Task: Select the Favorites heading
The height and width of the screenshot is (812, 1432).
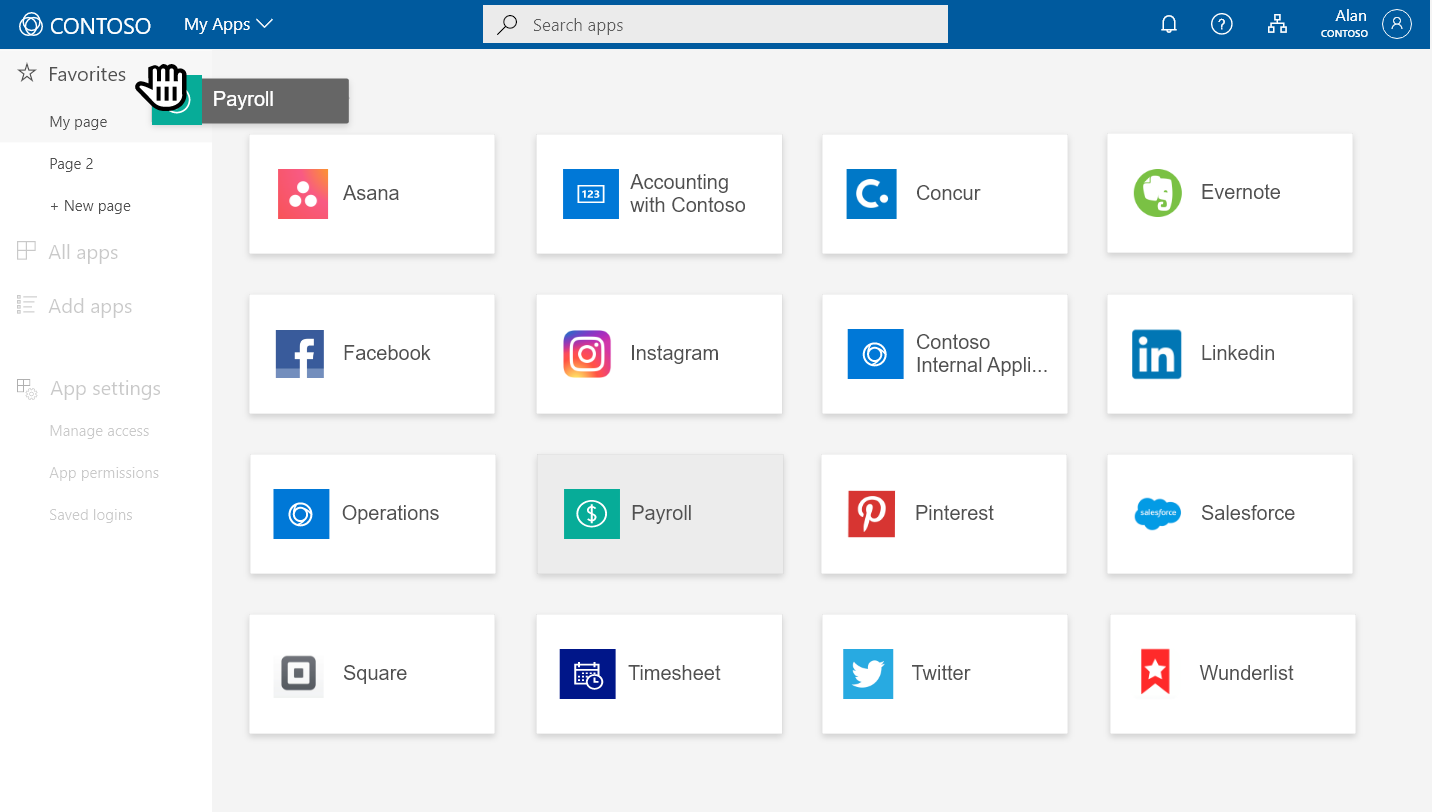Action: pos(87,74)
